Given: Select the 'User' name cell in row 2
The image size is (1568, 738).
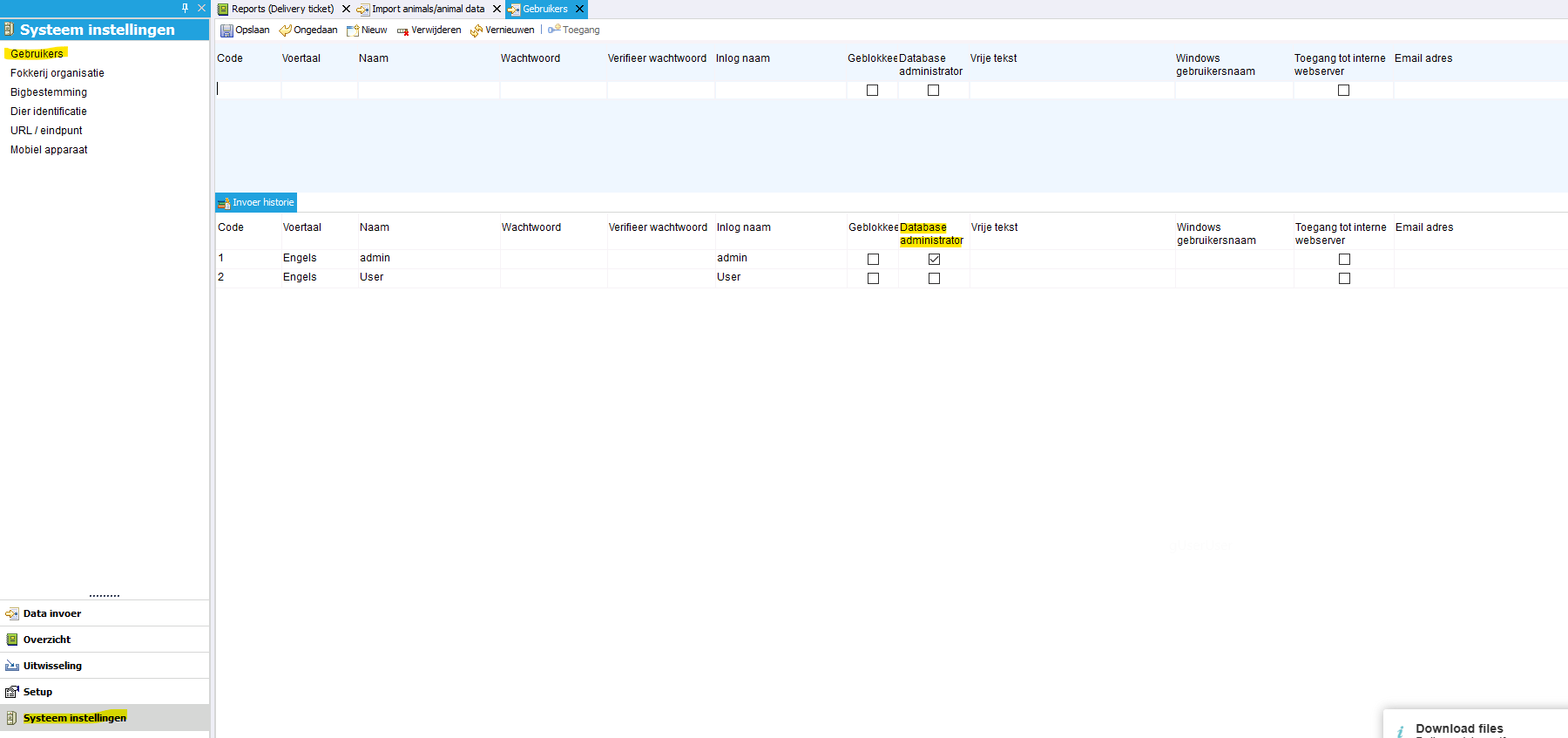Looking at the screenshot, I should 429,277.
